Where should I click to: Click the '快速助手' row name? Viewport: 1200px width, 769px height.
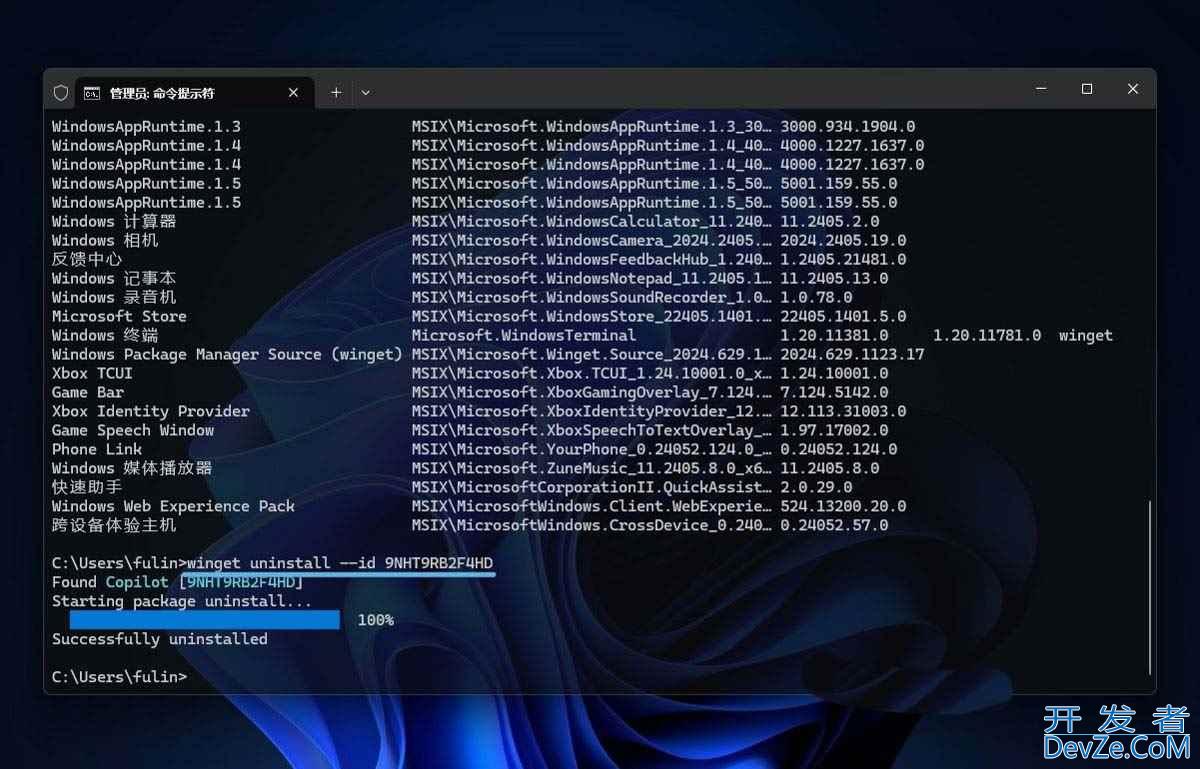click(87, 487)
